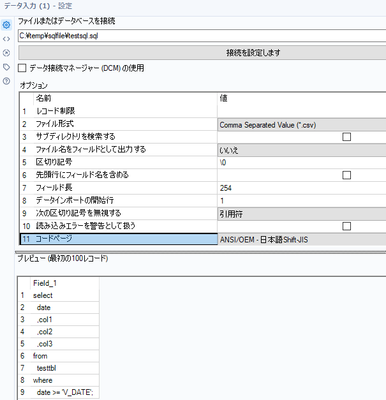386x400 pixels.
Task: Open the navigation icon in the sidebar
Action: 6,53
